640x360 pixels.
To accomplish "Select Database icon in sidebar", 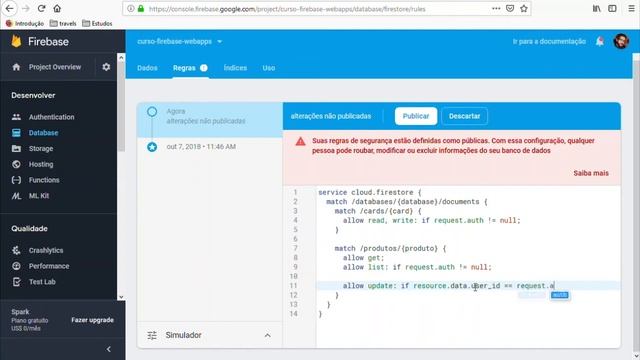I will click(x=16, y=133).
